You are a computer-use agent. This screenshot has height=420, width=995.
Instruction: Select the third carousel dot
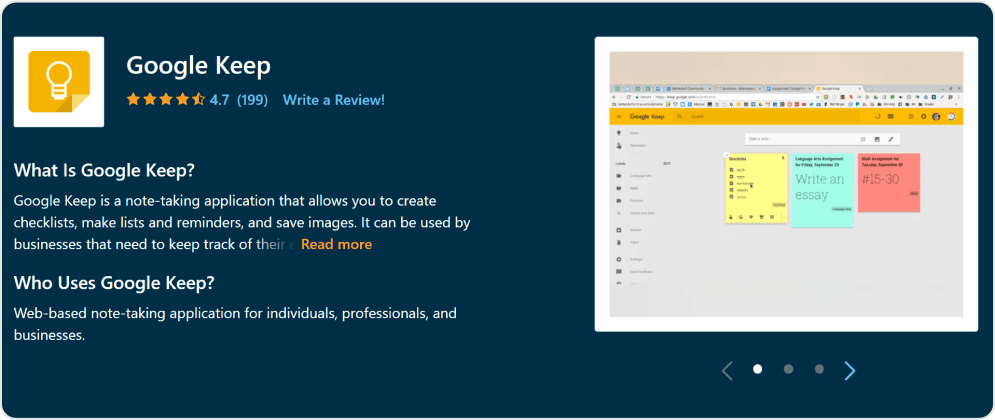(819, 369)
